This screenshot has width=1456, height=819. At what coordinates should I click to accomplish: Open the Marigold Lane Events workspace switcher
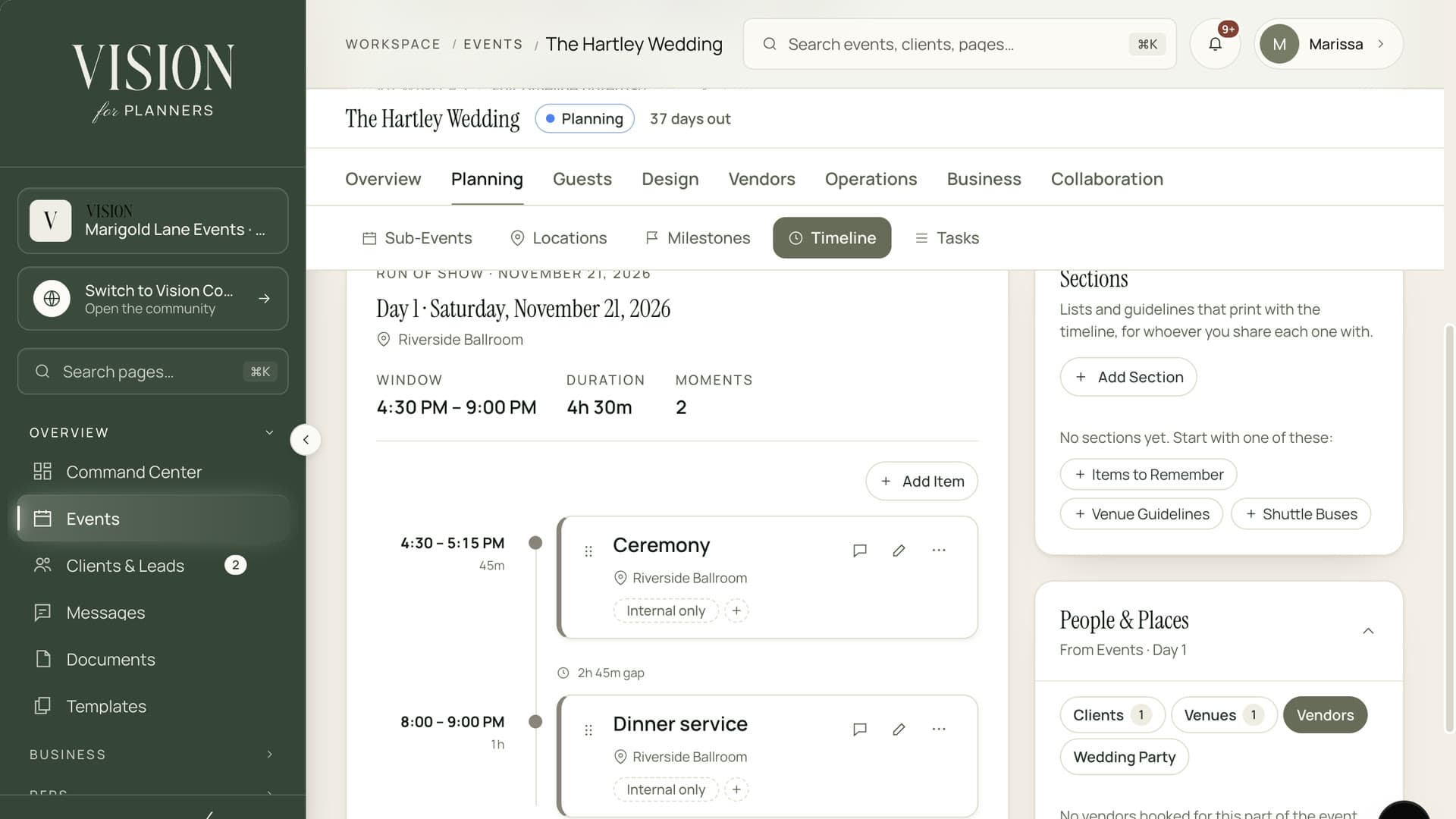click(x=152, y=221)
